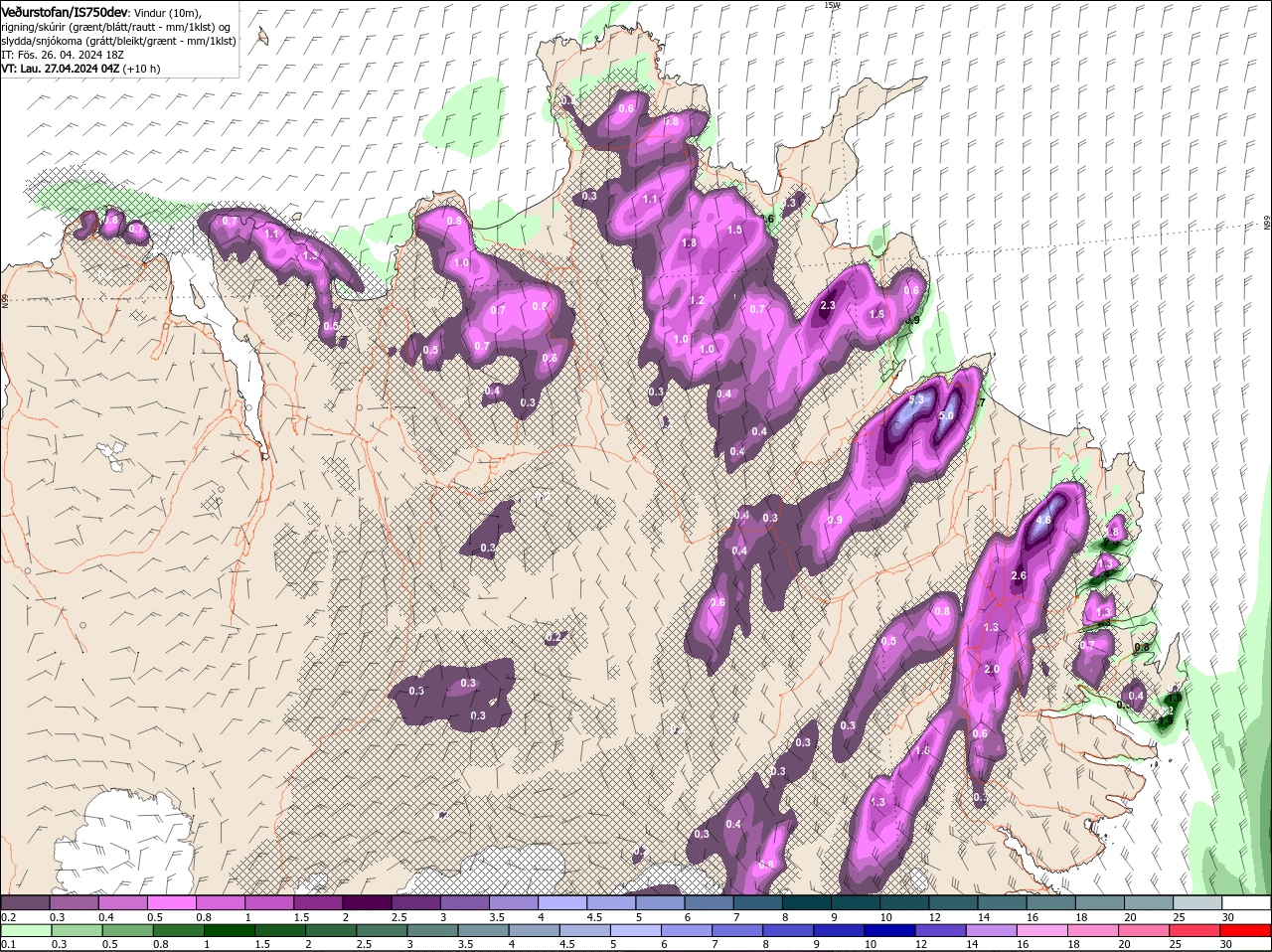The image size is (1272, 952).
Task: Select the VT: Lau. 27.04.2024 04Z line
Action: 61,69
